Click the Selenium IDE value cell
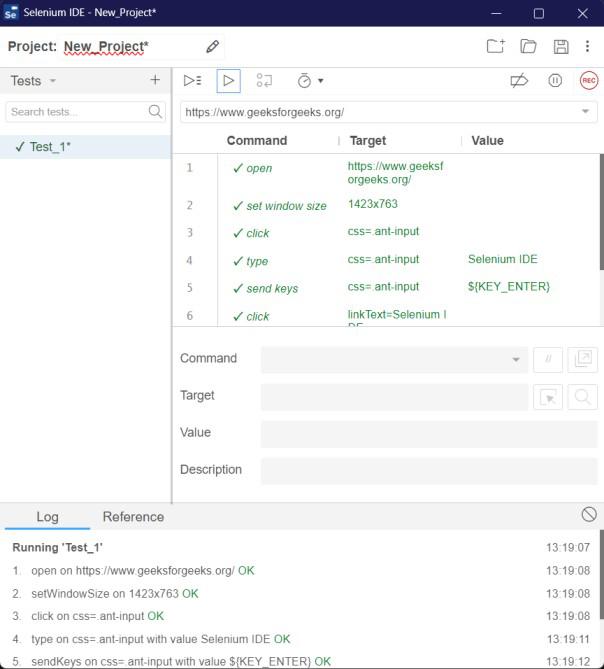The image size is (604, 669). [x=502, y=259]
